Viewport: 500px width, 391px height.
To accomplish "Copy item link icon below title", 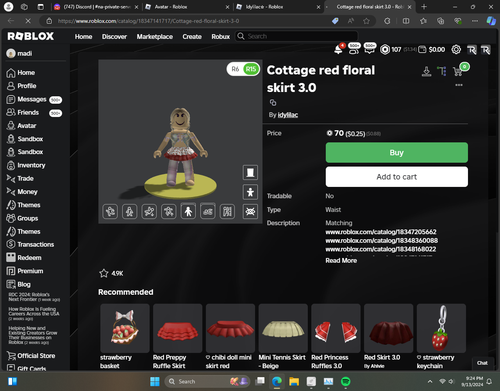I will (x=273, y=102).
